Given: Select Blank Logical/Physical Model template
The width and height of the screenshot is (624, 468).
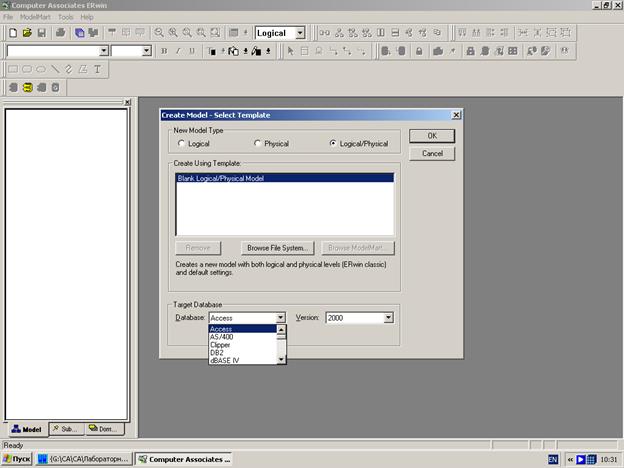Looking at the screenshot, I should pyautogui.click(x=285, y=178).
